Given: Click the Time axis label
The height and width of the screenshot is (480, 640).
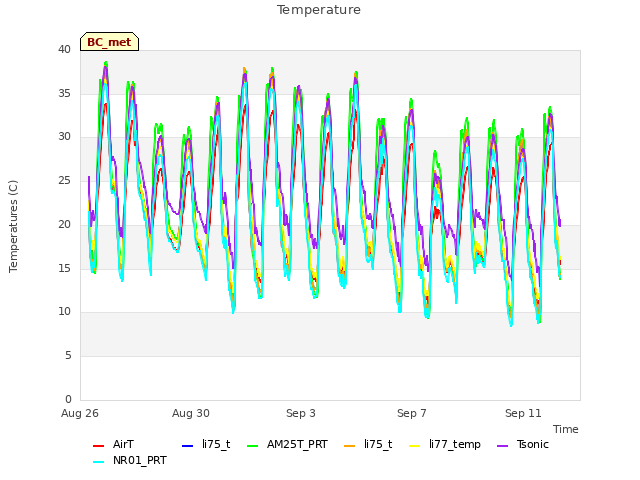Looking at the screenshot, I should tap(566, 429).
